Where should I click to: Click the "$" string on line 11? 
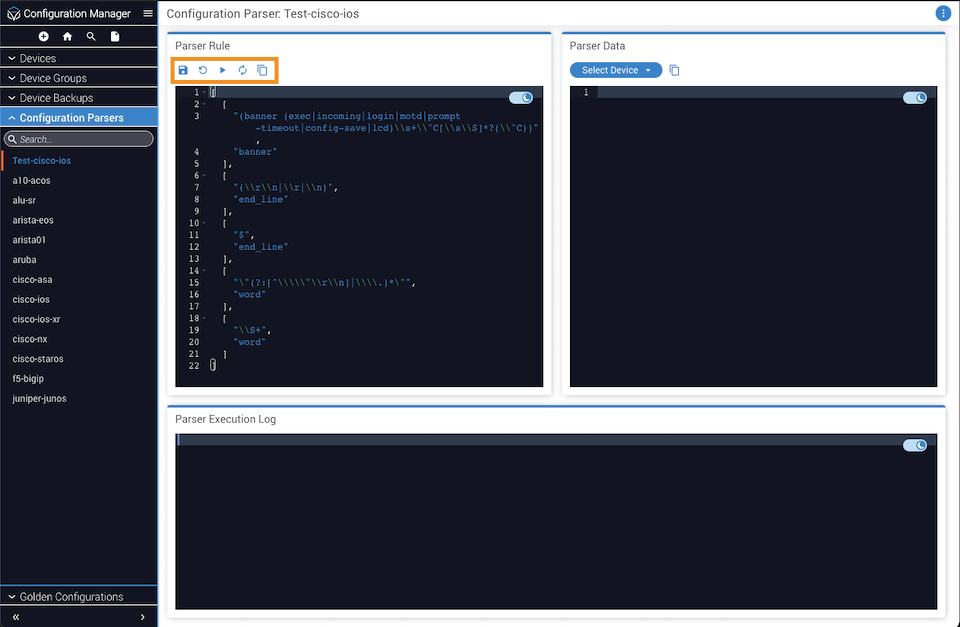click(x=242, y=235)
